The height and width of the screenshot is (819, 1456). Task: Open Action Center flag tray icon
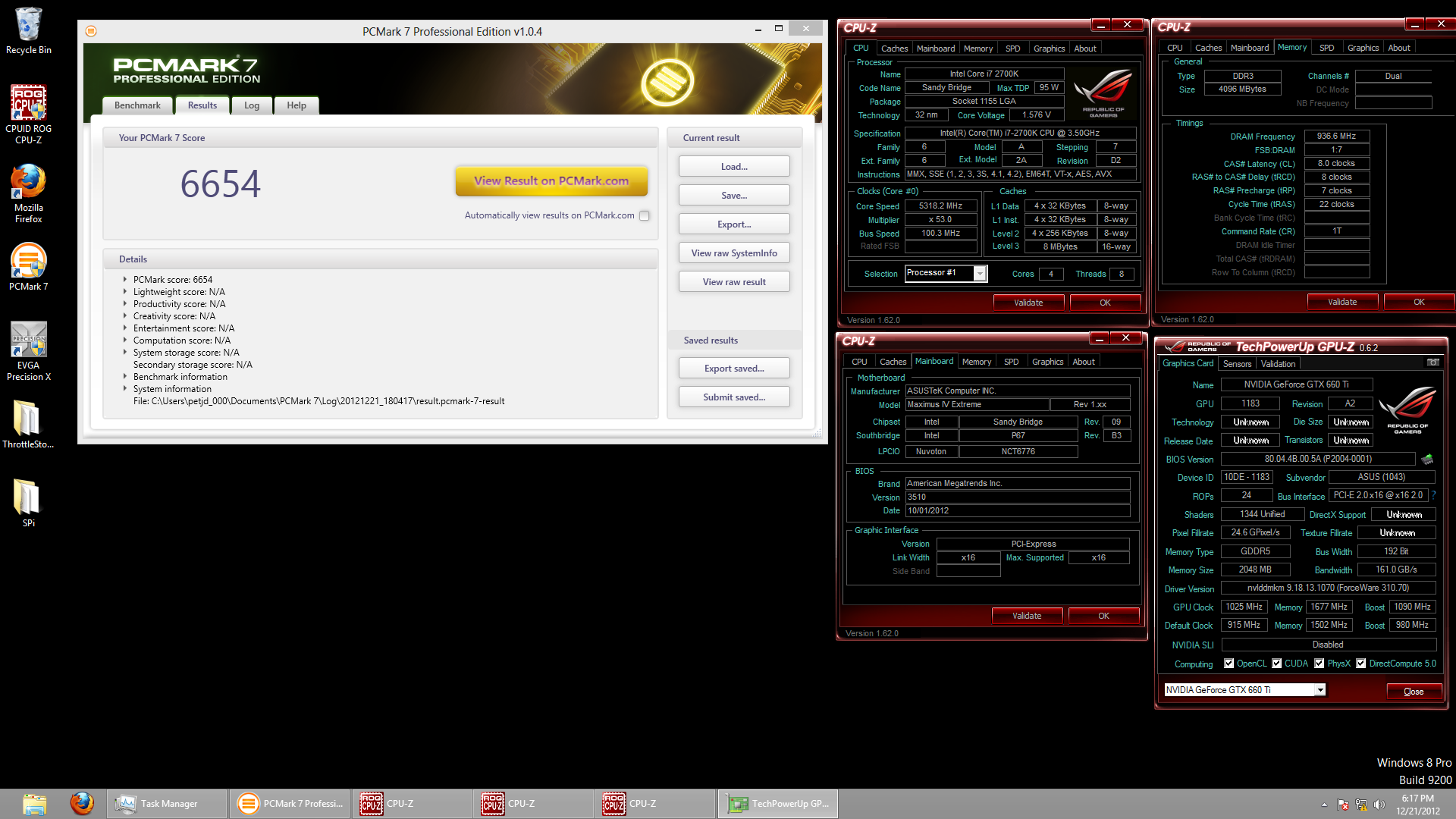1343,805
